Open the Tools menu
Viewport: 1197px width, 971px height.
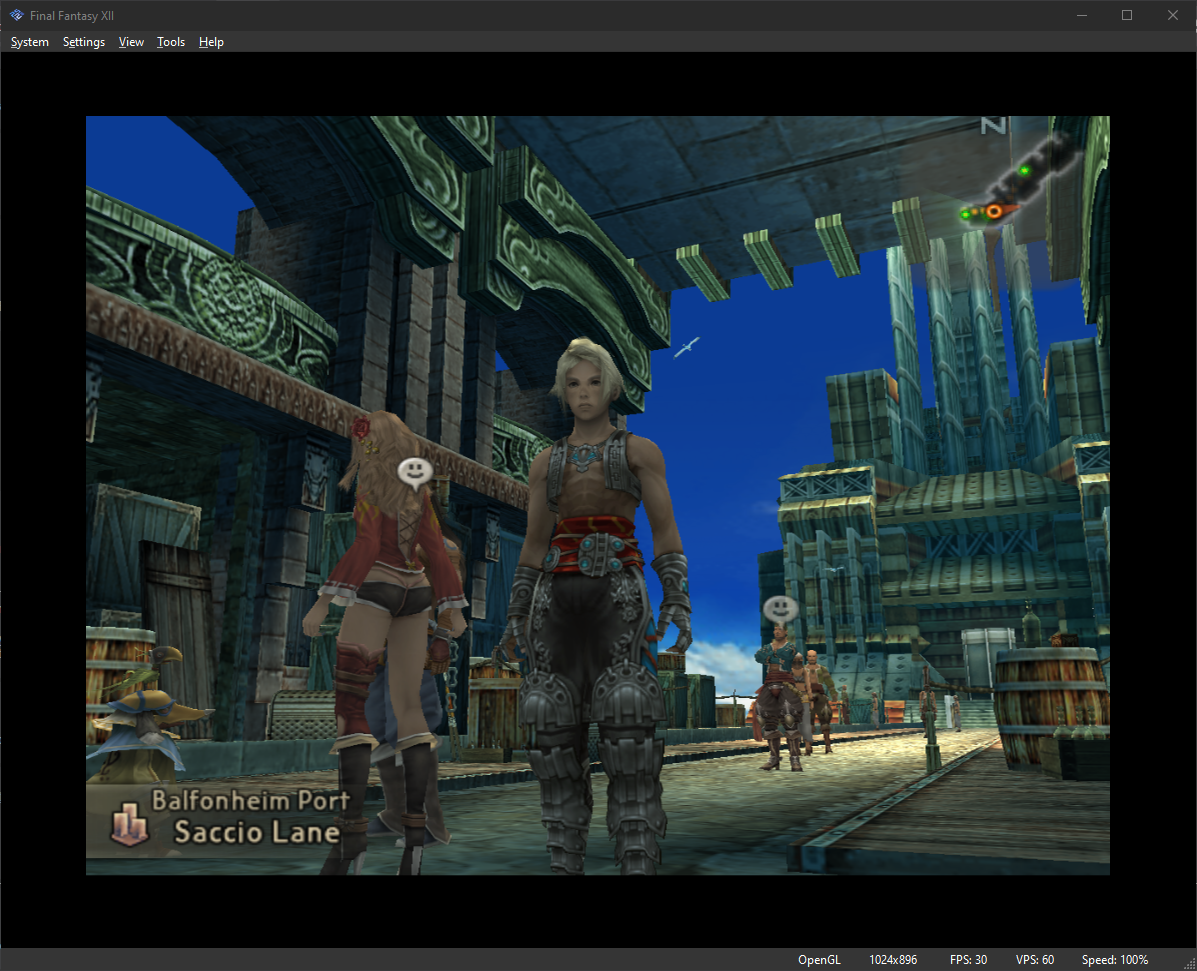[x=171, y=42]
